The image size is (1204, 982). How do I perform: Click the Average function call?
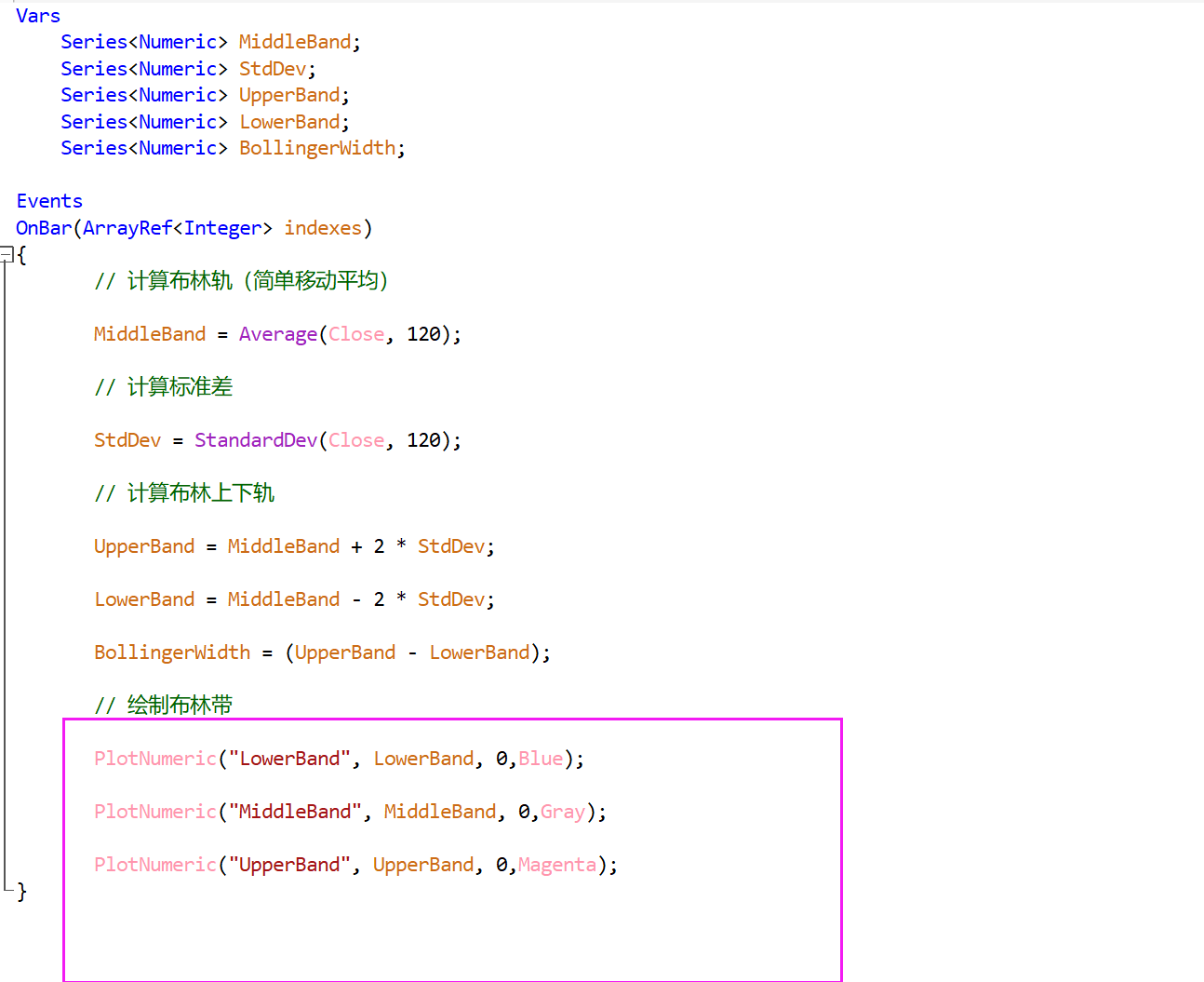(x=277, y=334)
